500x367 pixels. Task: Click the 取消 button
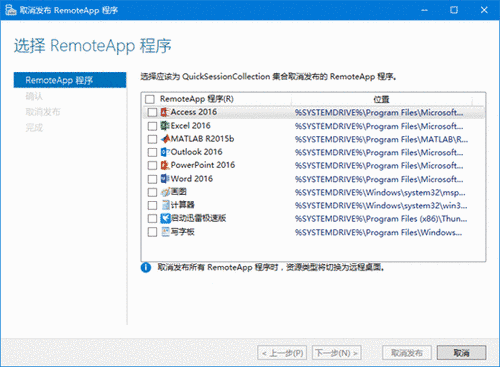[462, 353]
